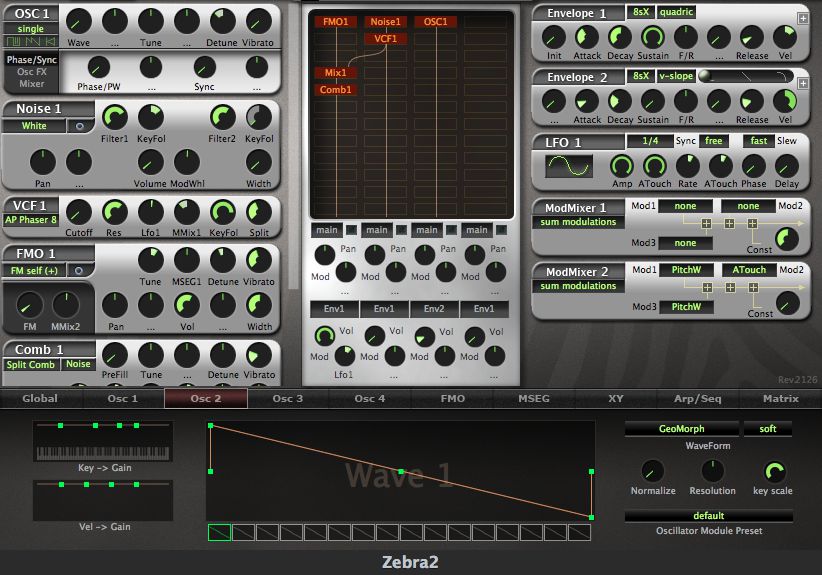This screenshot has height=575, width=822.
Task: Switch to the Osc 3 tab
Action: pos(288,398)
